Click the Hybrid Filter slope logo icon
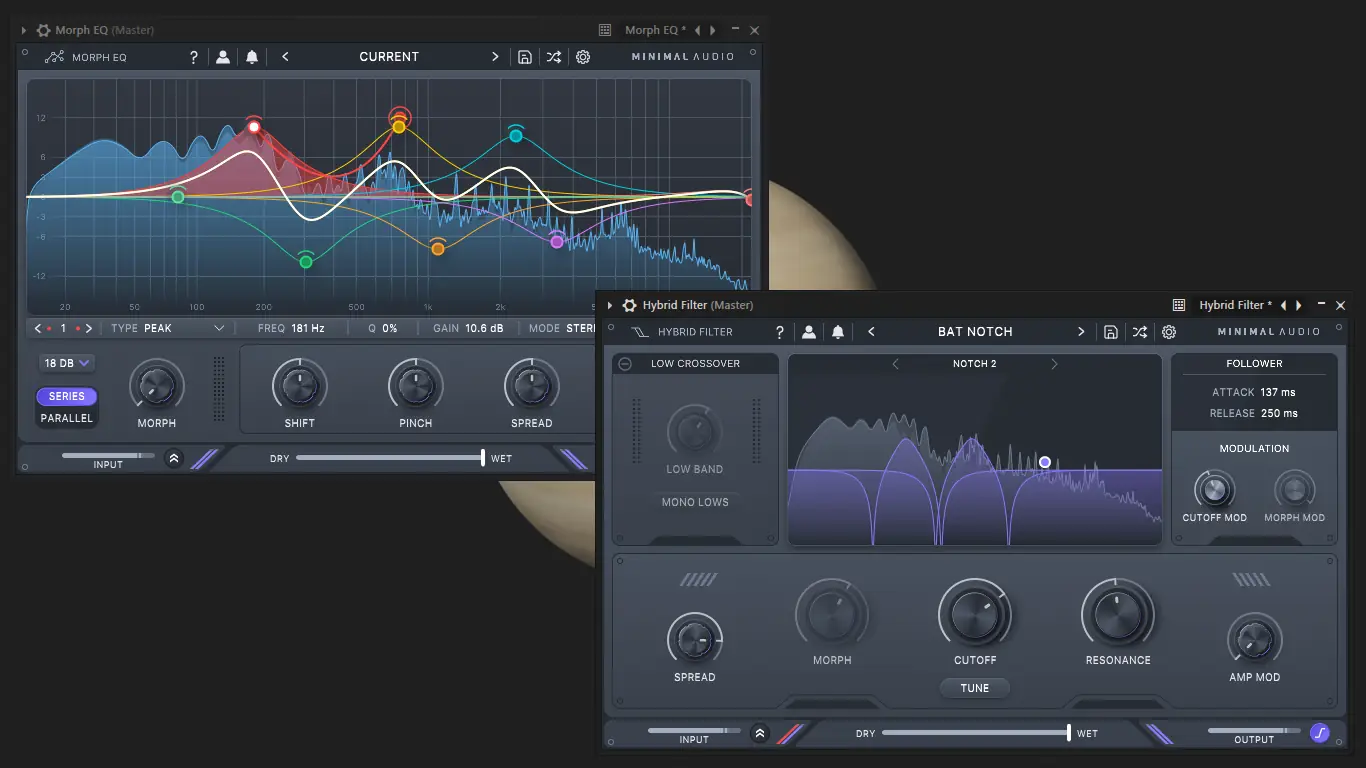 [x=641, y=332]
